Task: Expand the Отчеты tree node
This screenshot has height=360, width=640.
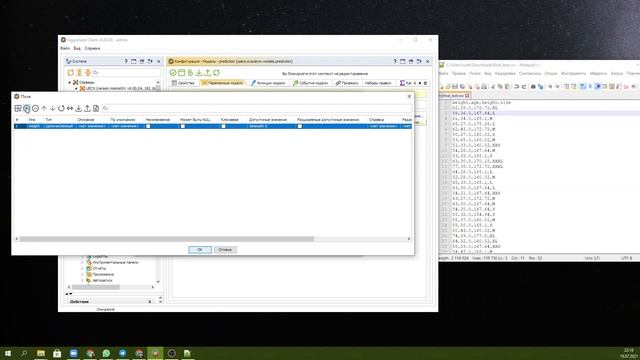Action: (x=82, y=269)
